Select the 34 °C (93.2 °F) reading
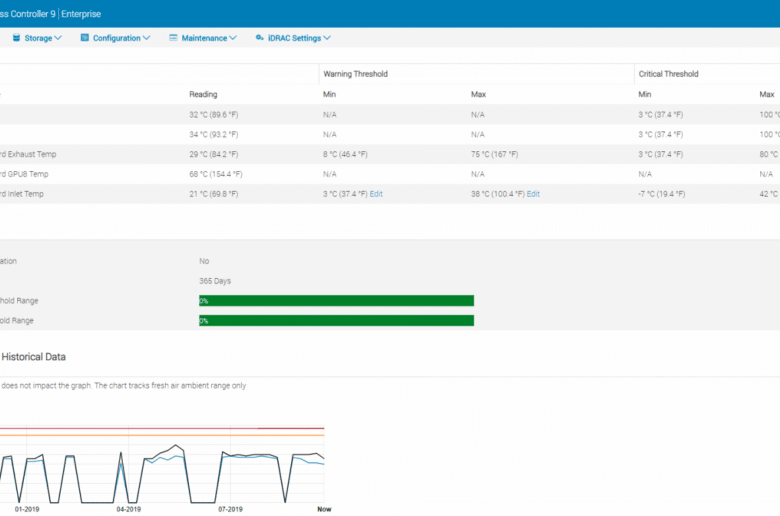 click(x=213, y=134)
